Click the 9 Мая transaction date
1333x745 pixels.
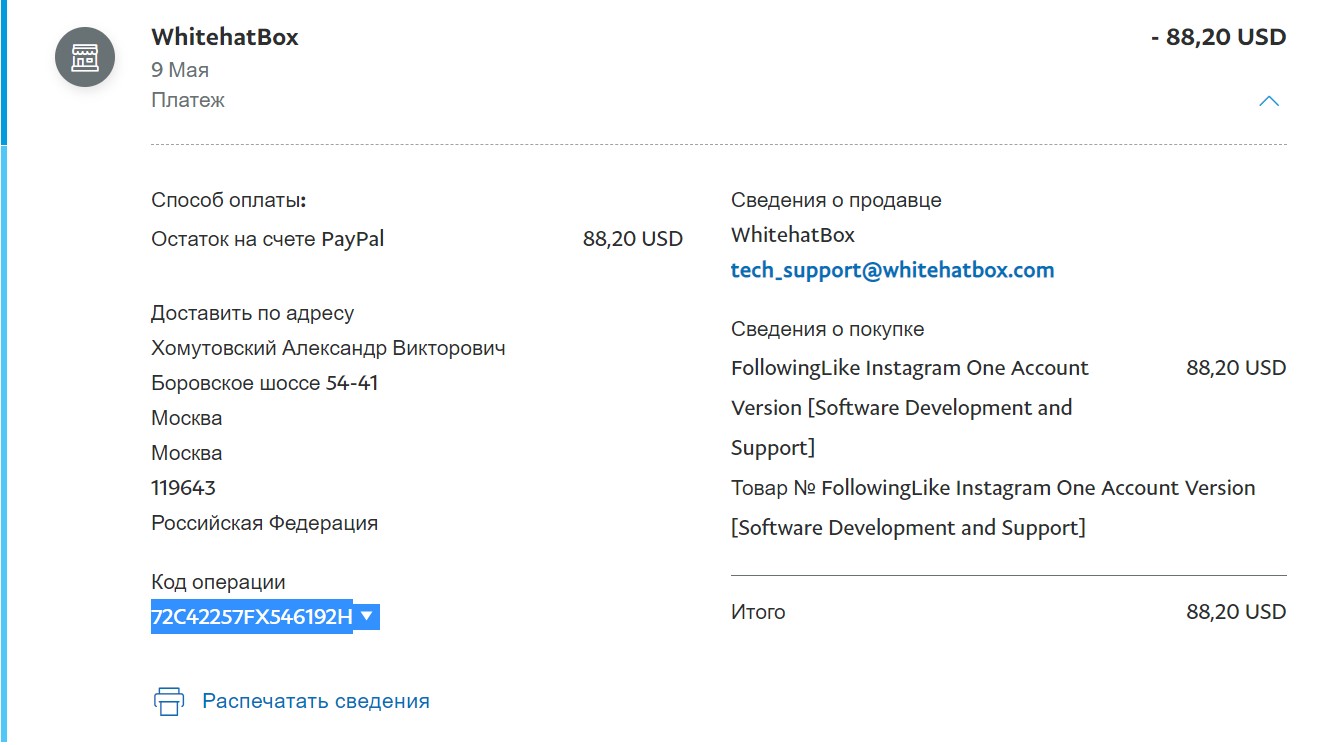click(x=180, y=70)
